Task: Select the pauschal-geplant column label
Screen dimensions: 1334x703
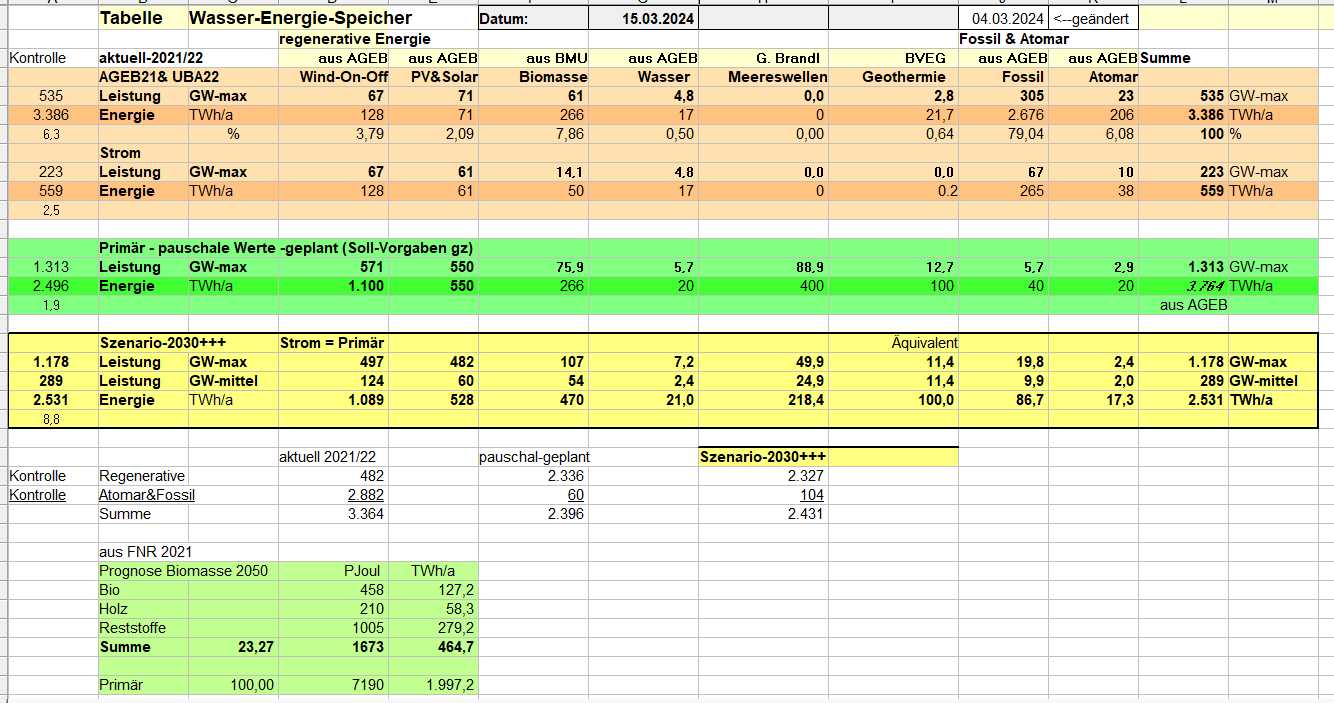Action: pyautogui.click(x=535, y=457)
